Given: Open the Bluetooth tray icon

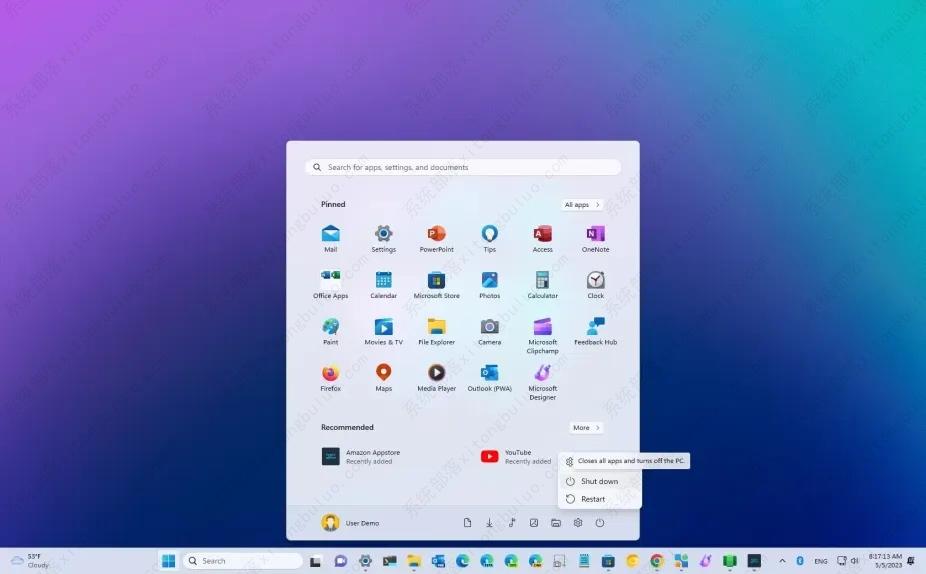Looking at the screenshot, I should (800, 561).
